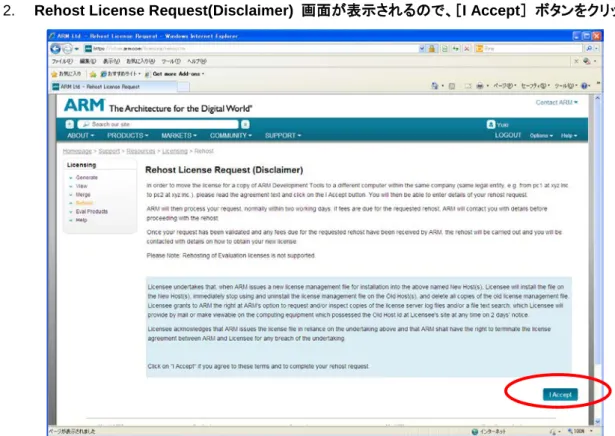Click the page vertical scrollbar
The height and width of the screenshot is (436, 615).
click(x=597, y=259)
